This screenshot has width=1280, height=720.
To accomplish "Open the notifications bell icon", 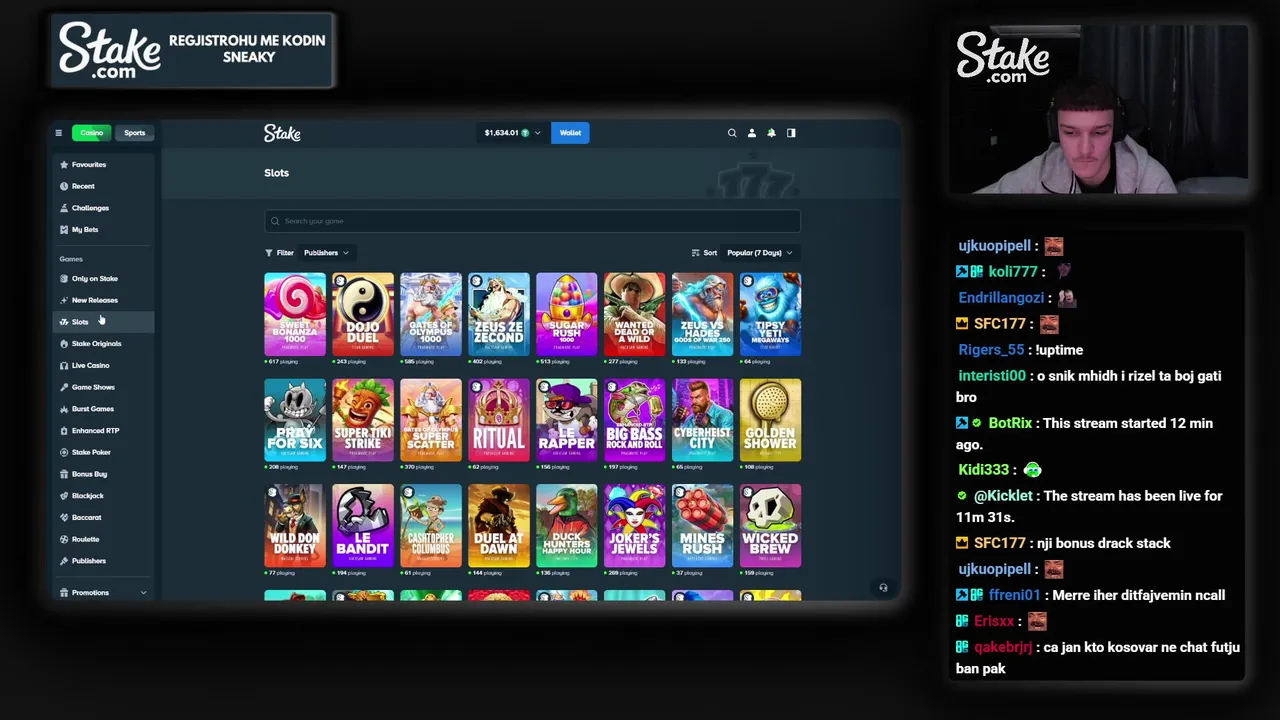I will pos(771,133).
